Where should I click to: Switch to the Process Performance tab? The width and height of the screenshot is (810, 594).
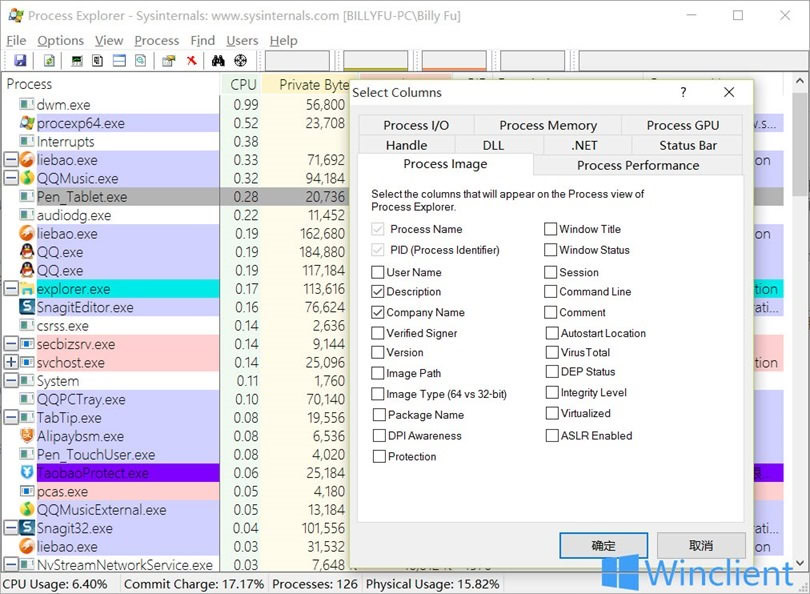(x=638, y=165)
